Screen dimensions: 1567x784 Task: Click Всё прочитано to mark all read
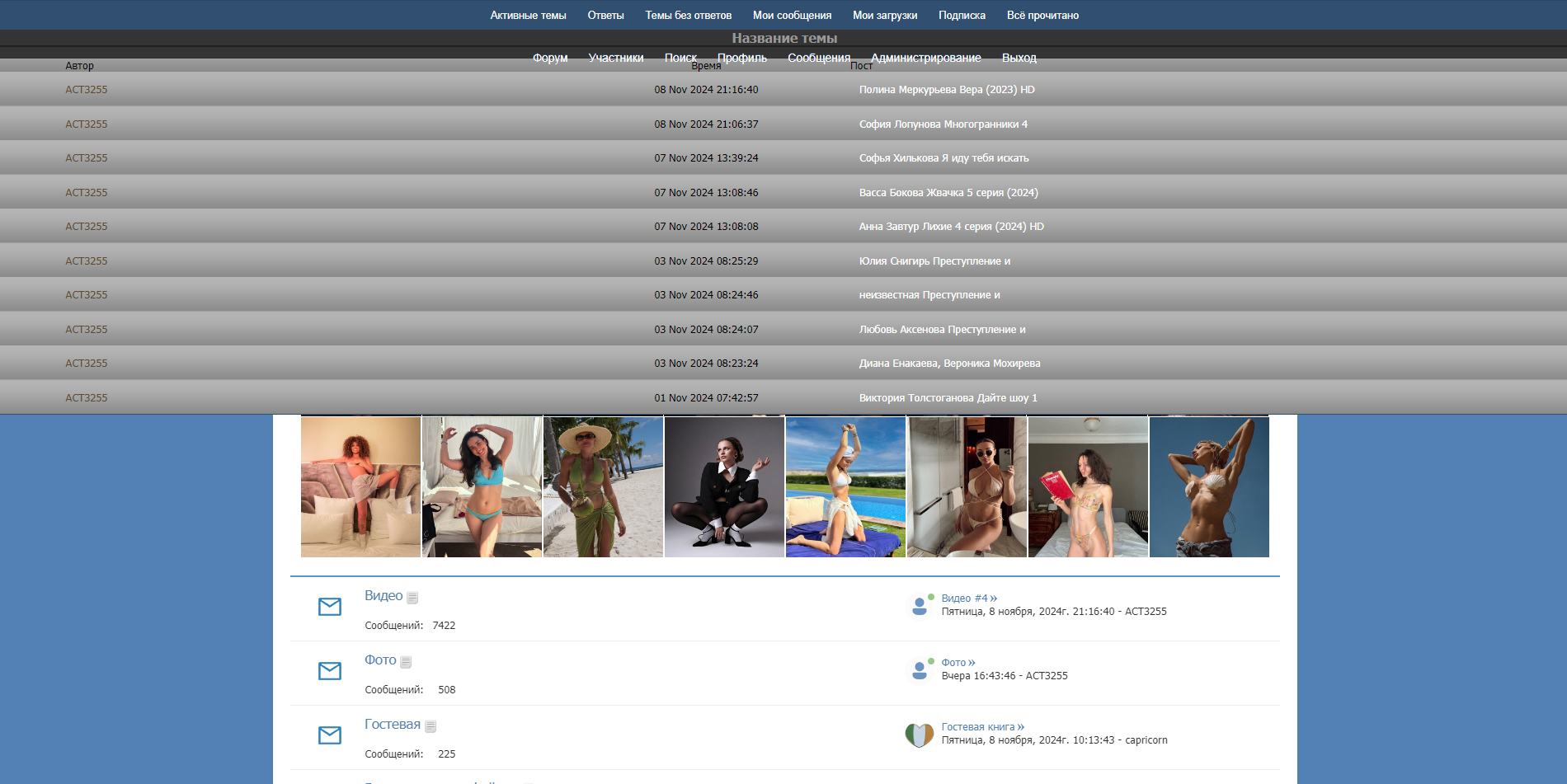1042,16
